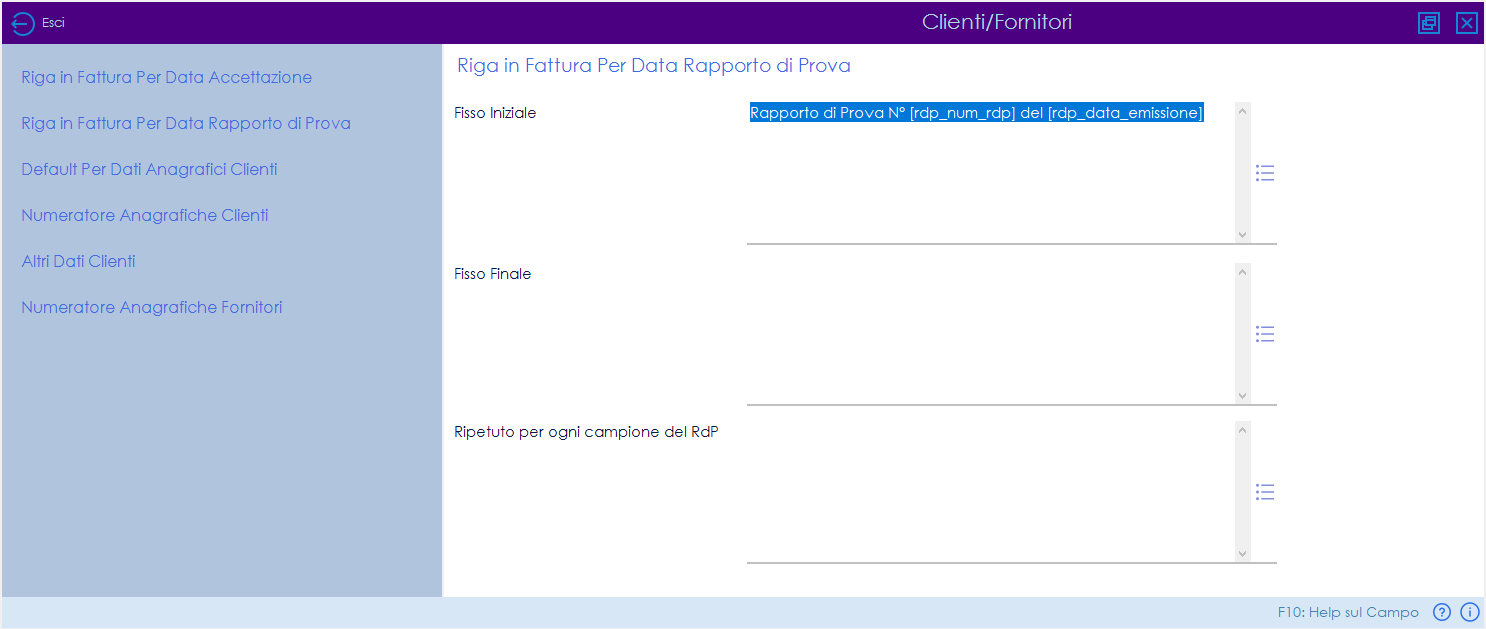Open Numeratore Anagrafiche Fornitori section
The image size is (1486, 629).
(x=152, y=307)
